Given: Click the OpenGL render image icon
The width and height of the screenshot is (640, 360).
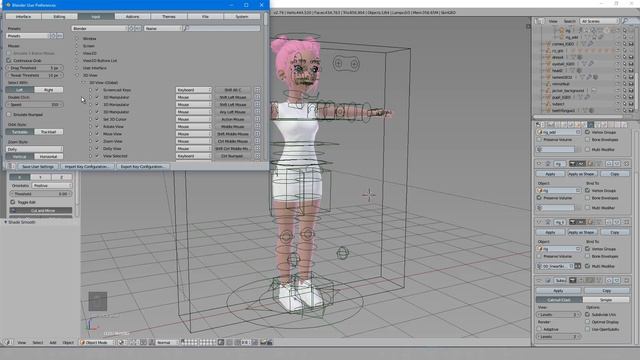Looking at the screenshot, I should [x=263, y=342].
